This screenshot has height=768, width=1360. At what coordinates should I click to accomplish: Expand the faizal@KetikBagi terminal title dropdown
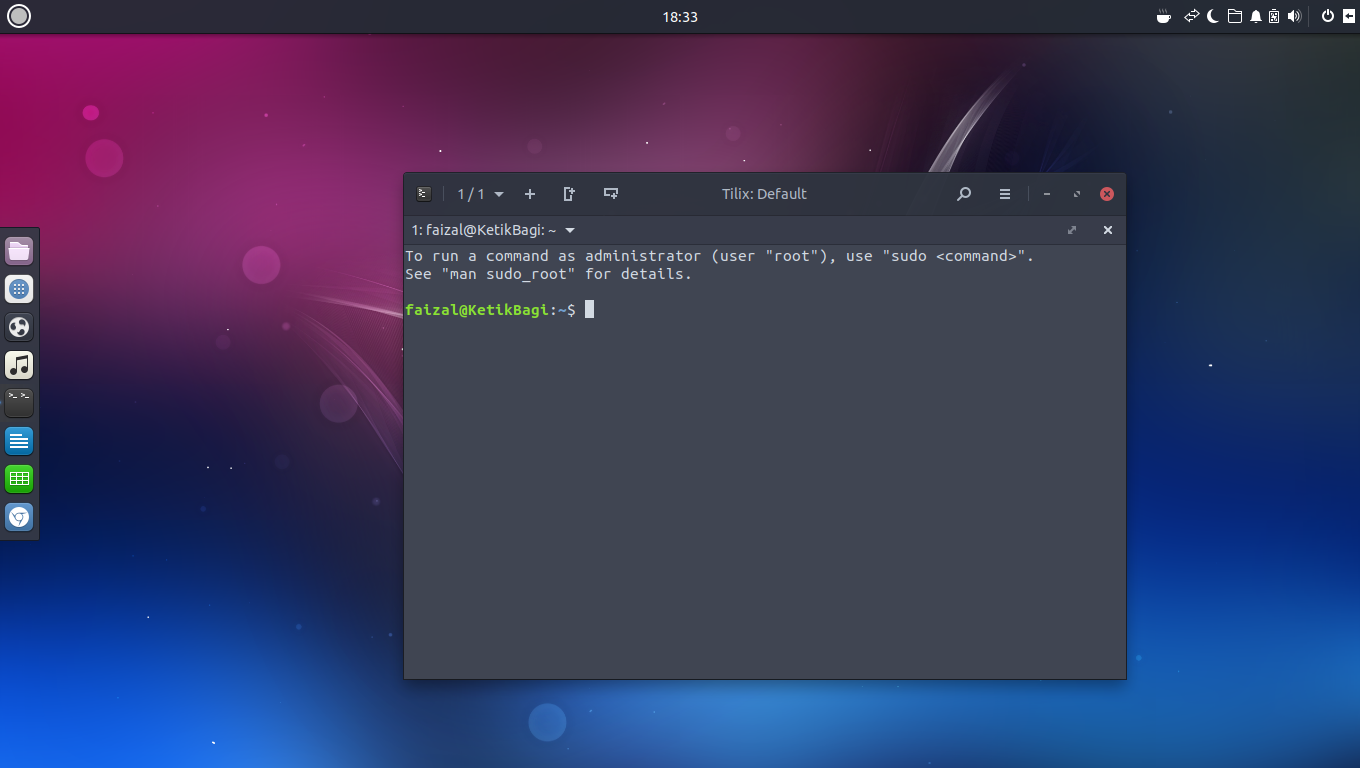click(x=570, y=230)
